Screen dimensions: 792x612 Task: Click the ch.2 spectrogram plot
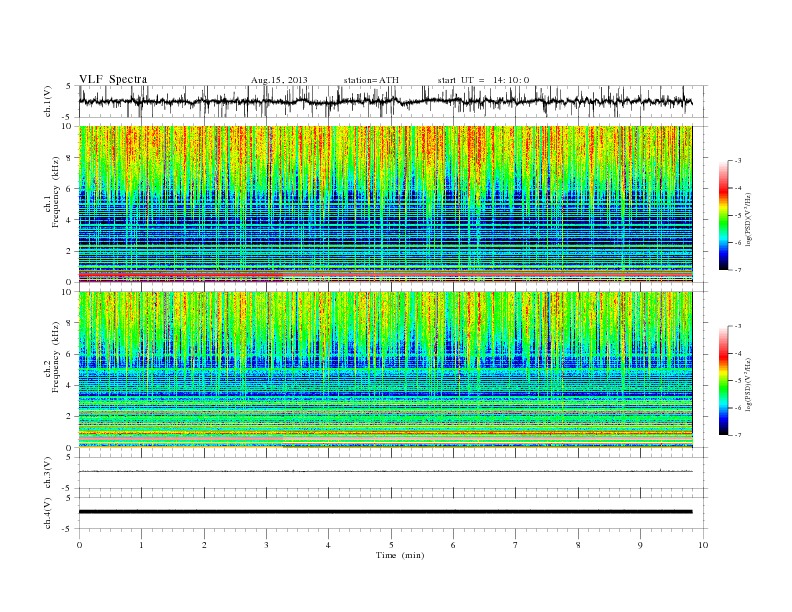tap(386, 370)
